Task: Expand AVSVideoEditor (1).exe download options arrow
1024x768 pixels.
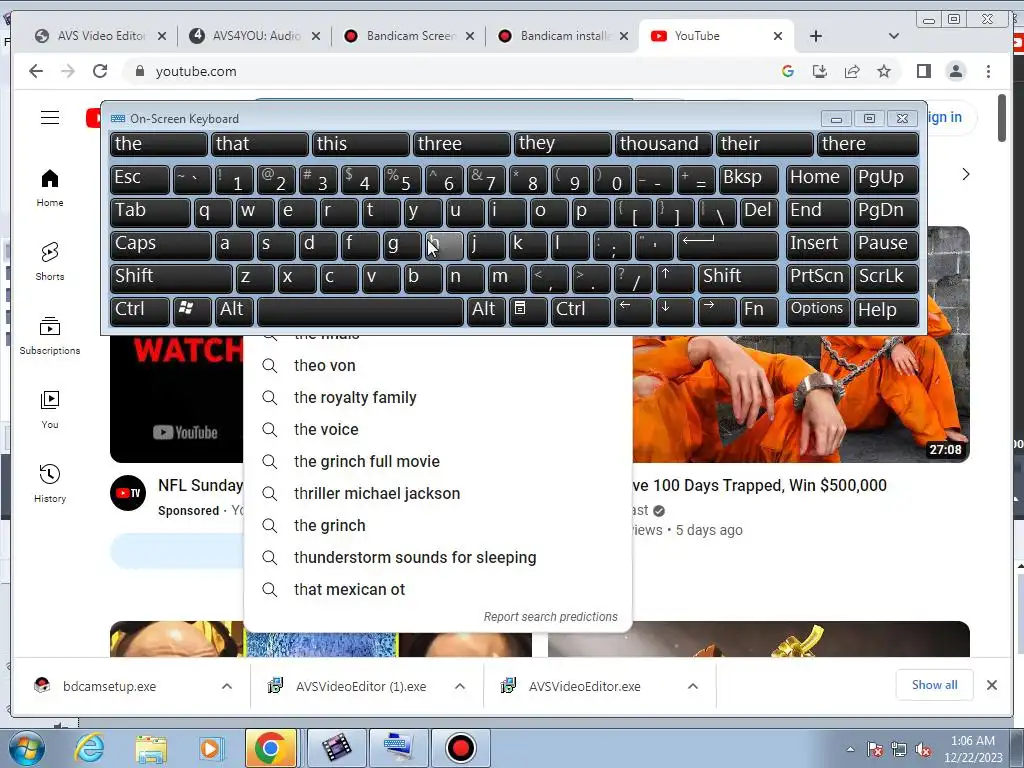Action: pyautogui.click(x=460, y=686)
